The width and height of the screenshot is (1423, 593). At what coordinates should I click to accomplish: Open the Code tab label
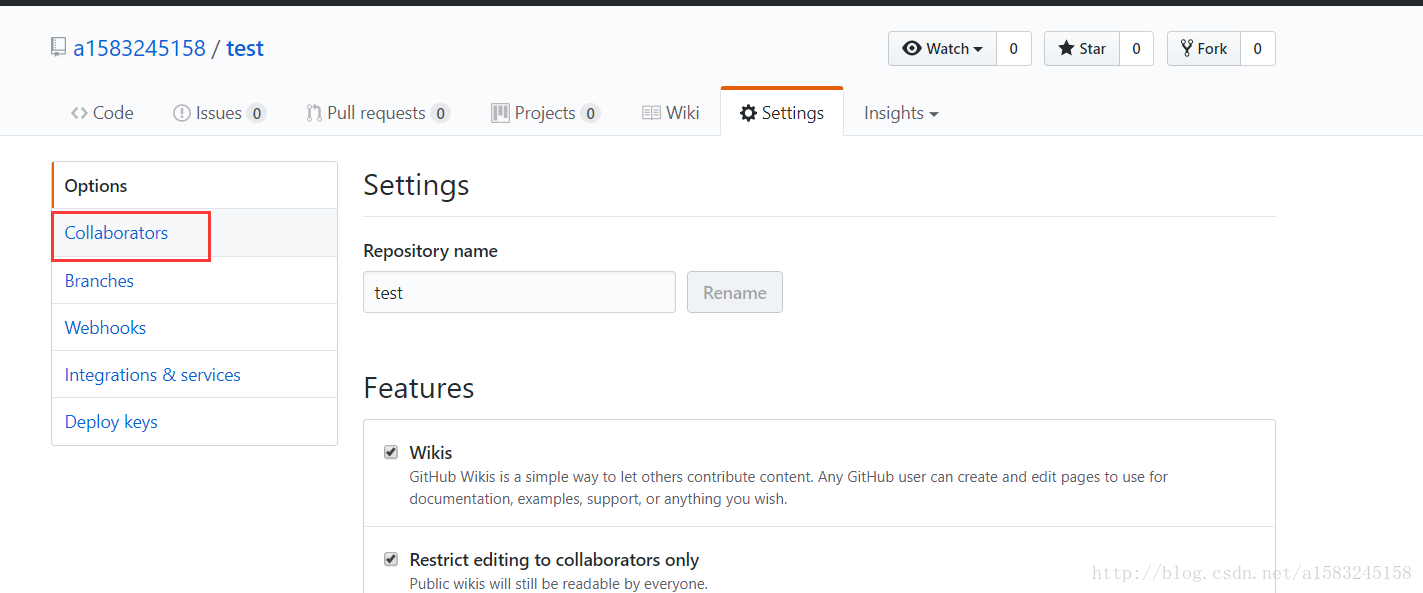[113, 113]
